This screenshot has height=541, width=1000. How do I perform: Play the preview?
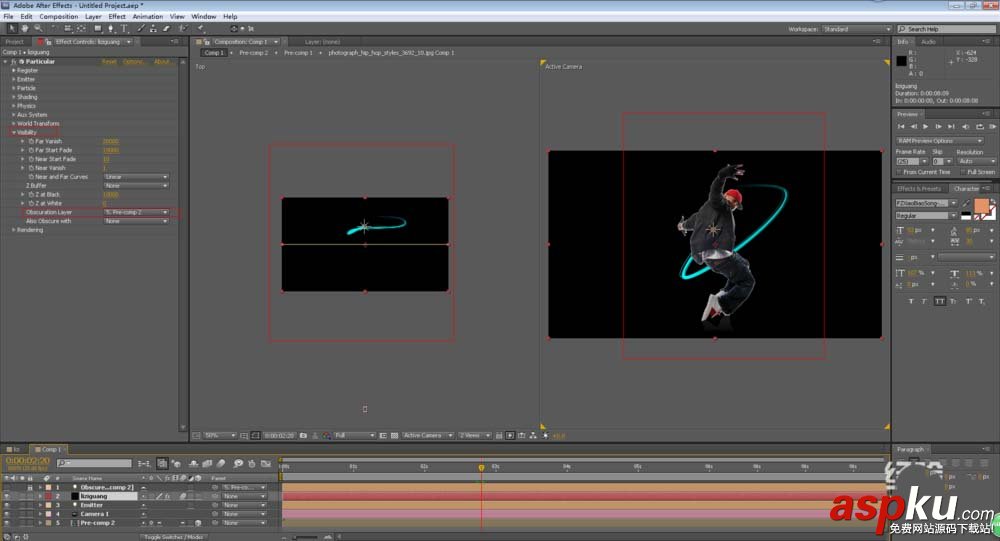coord(925,126)
